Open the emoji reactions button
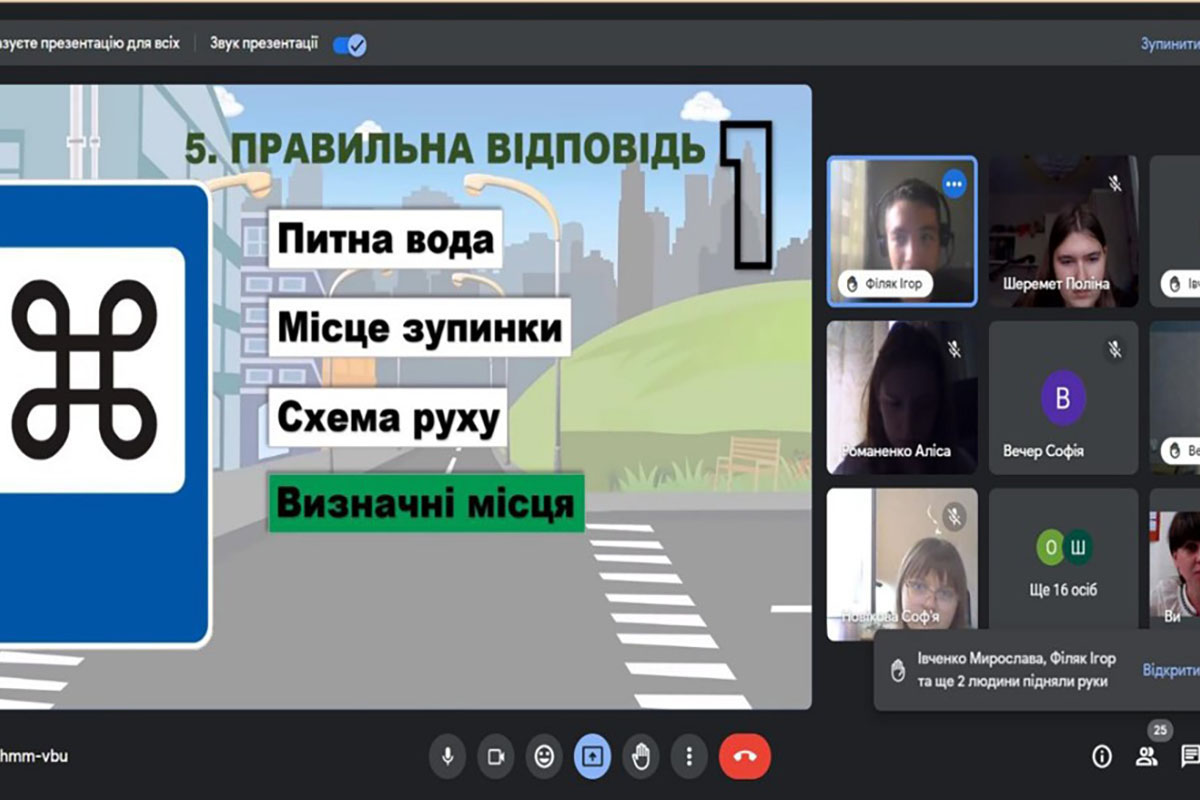Screen dimensions: 1200x800 click(x=544, y=756)
